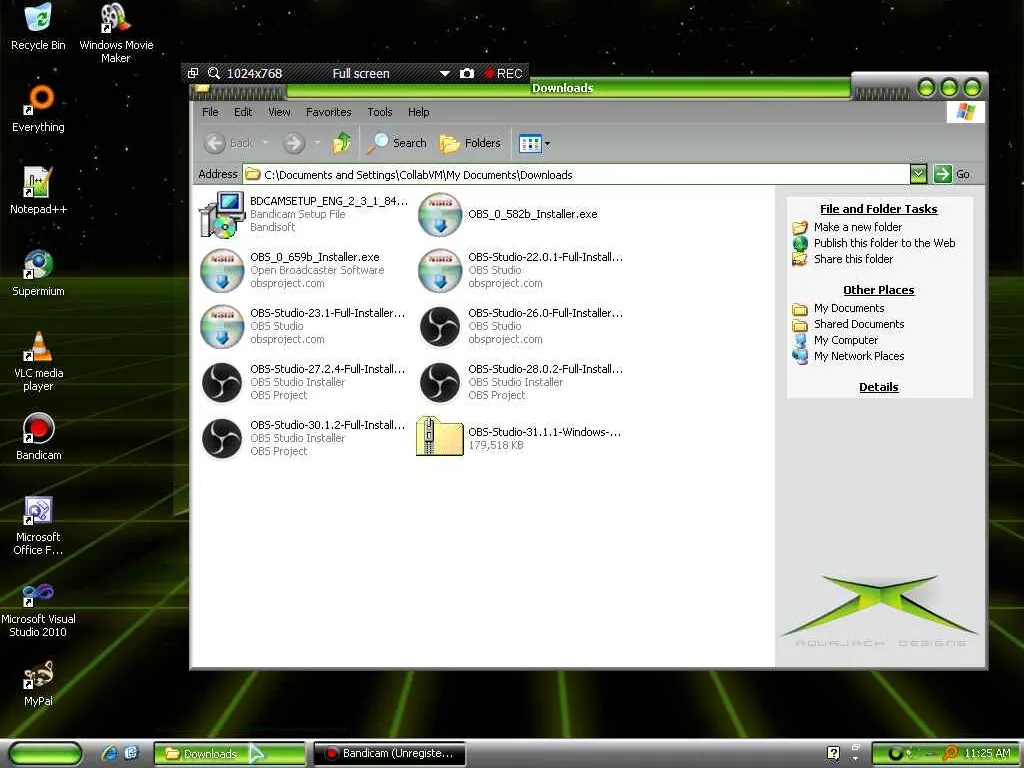Open the Edit menu
Image resolution: width=1024 pixels, height=768 pixels.
coord(243,112)
